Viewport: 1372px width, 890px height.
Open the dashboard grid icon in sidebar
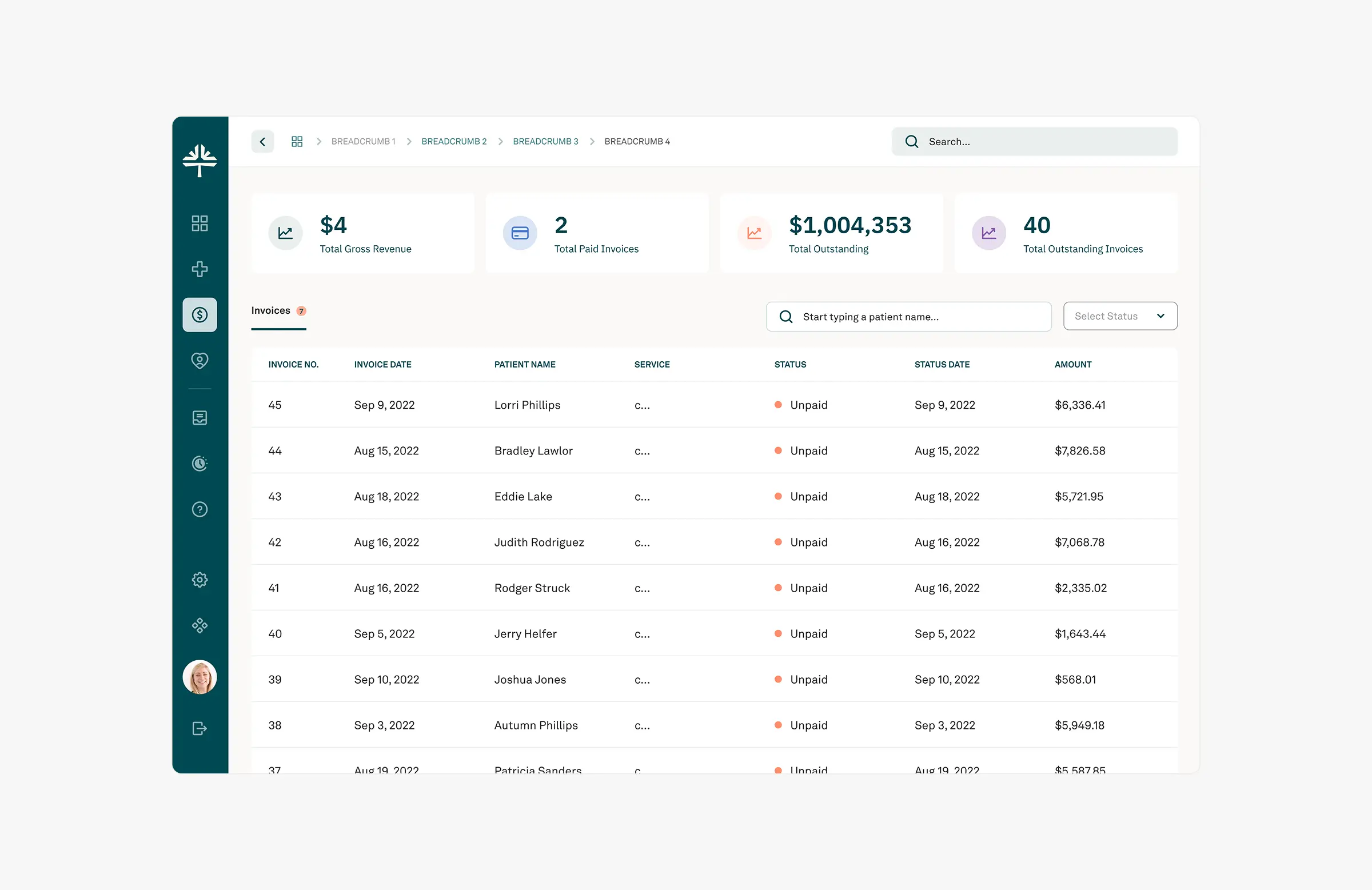(x=200, y=223)
